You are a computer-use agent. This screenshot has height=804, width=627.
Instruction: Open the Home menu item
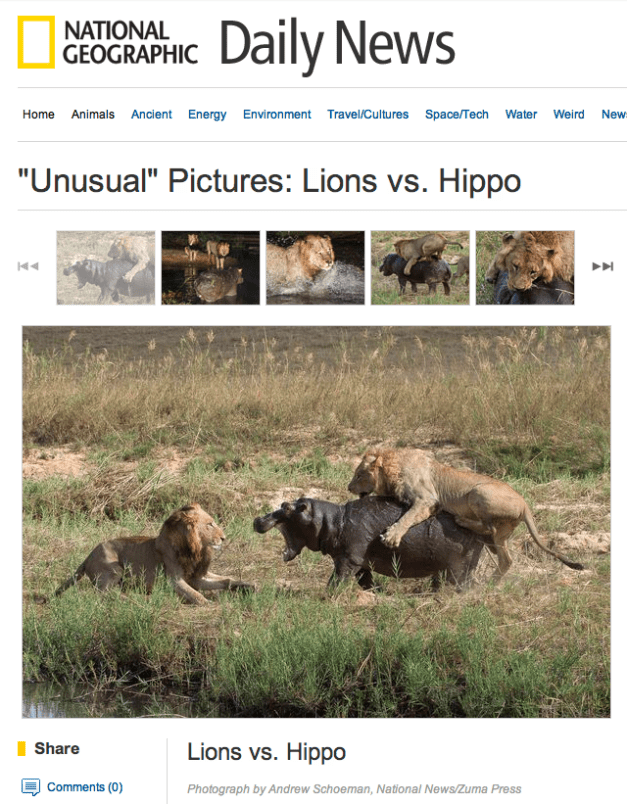(38, 114)
